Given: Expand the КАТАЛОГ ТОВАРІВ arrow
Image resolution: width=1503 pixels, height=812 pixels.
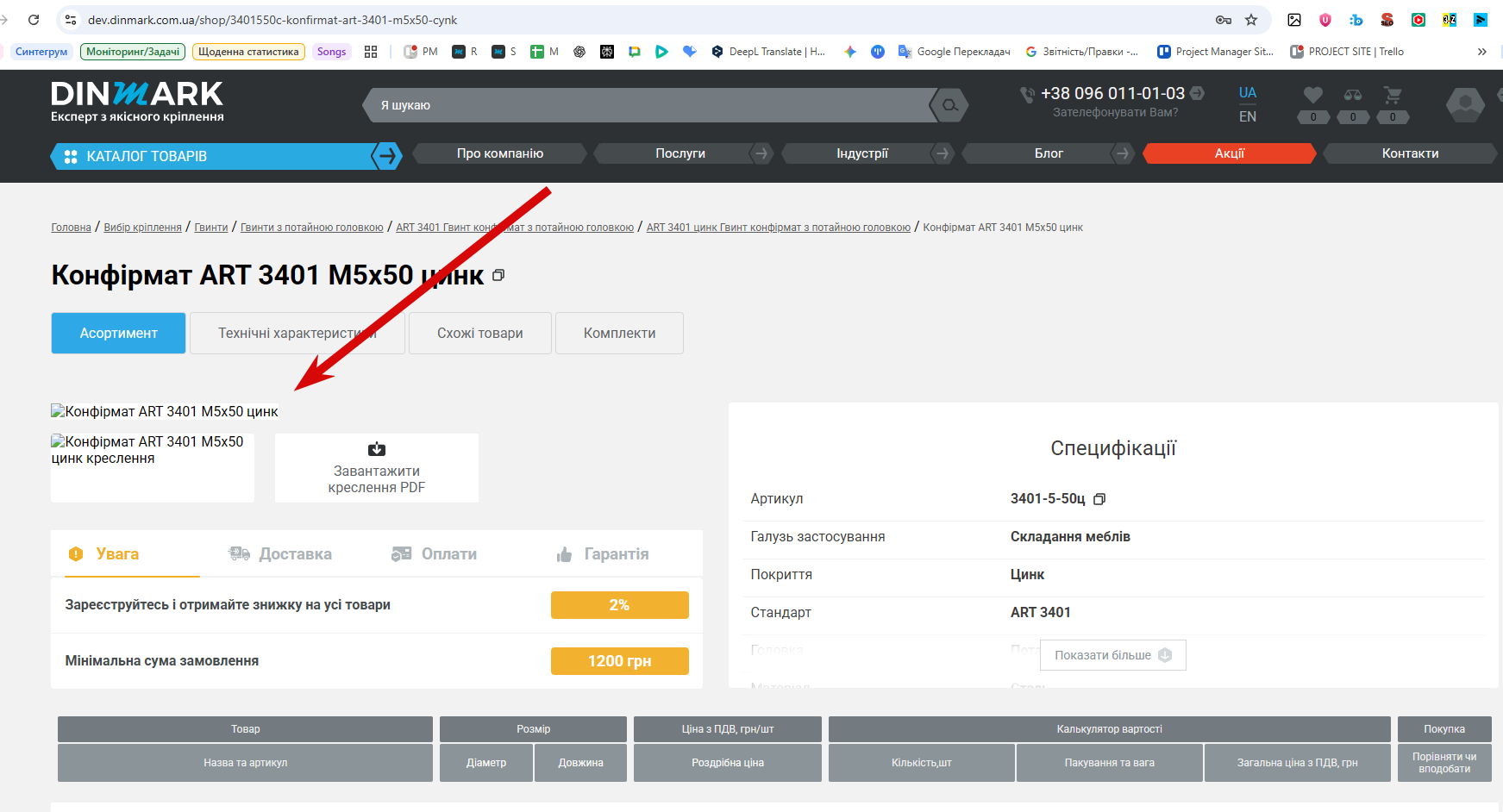Looking at the screenshot, I should (x=387, y=156).
